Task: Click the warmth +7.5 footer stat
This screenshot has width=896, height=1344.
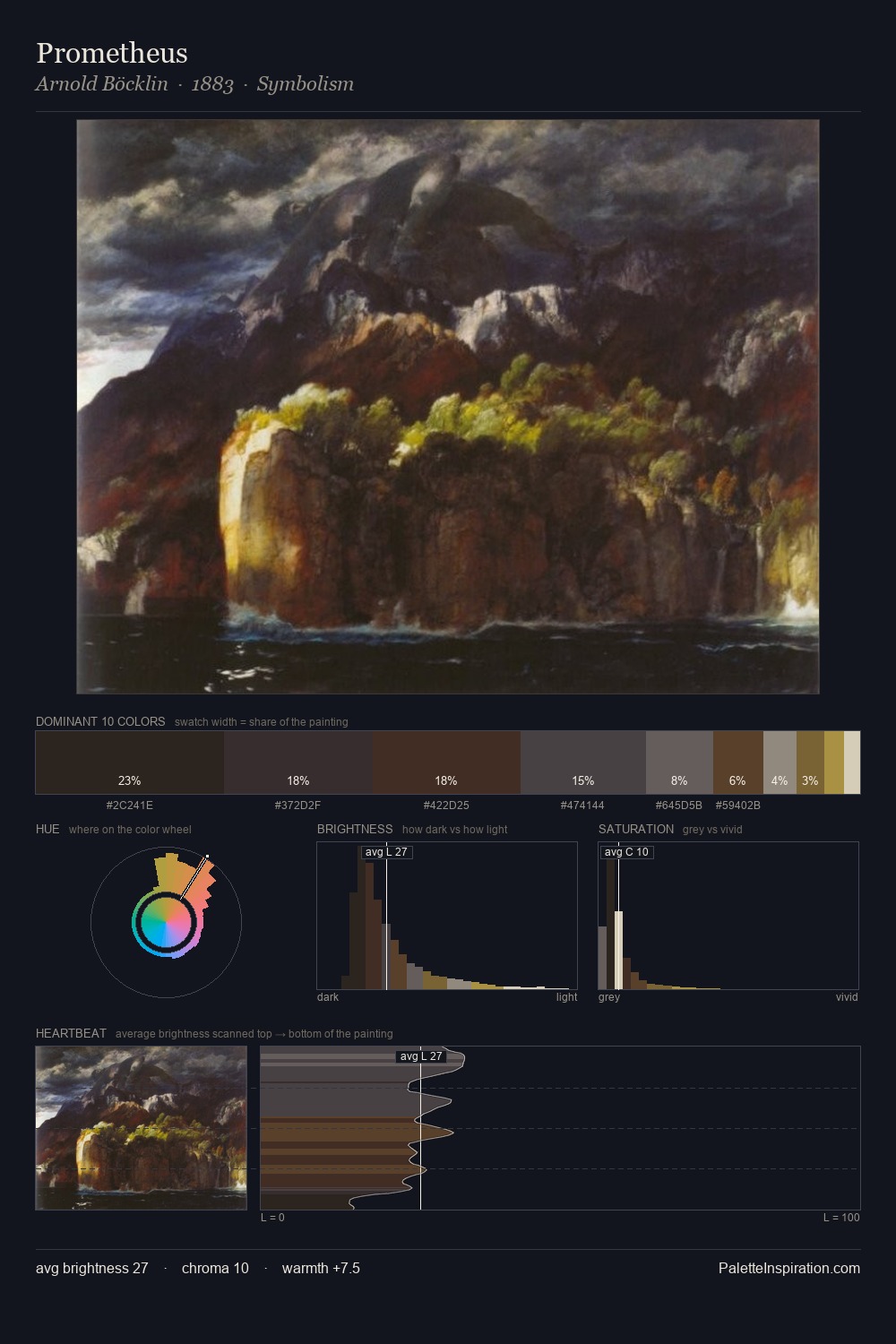Action: [321, 1269]
